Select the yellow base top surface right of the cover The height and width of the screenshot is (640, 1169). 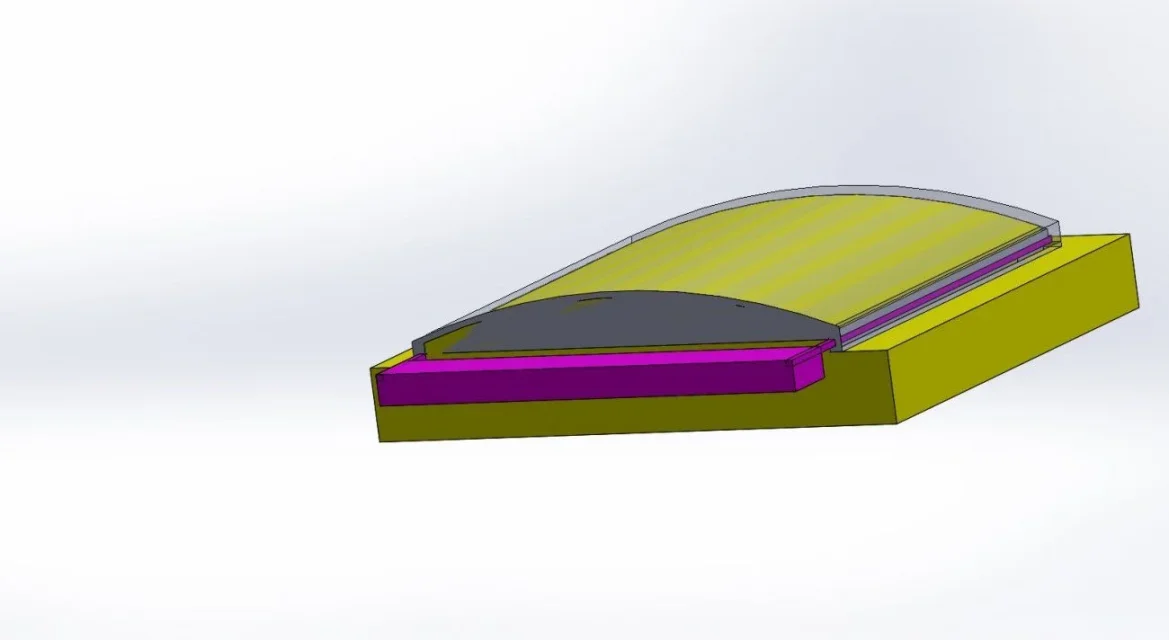click(1000, 290)
